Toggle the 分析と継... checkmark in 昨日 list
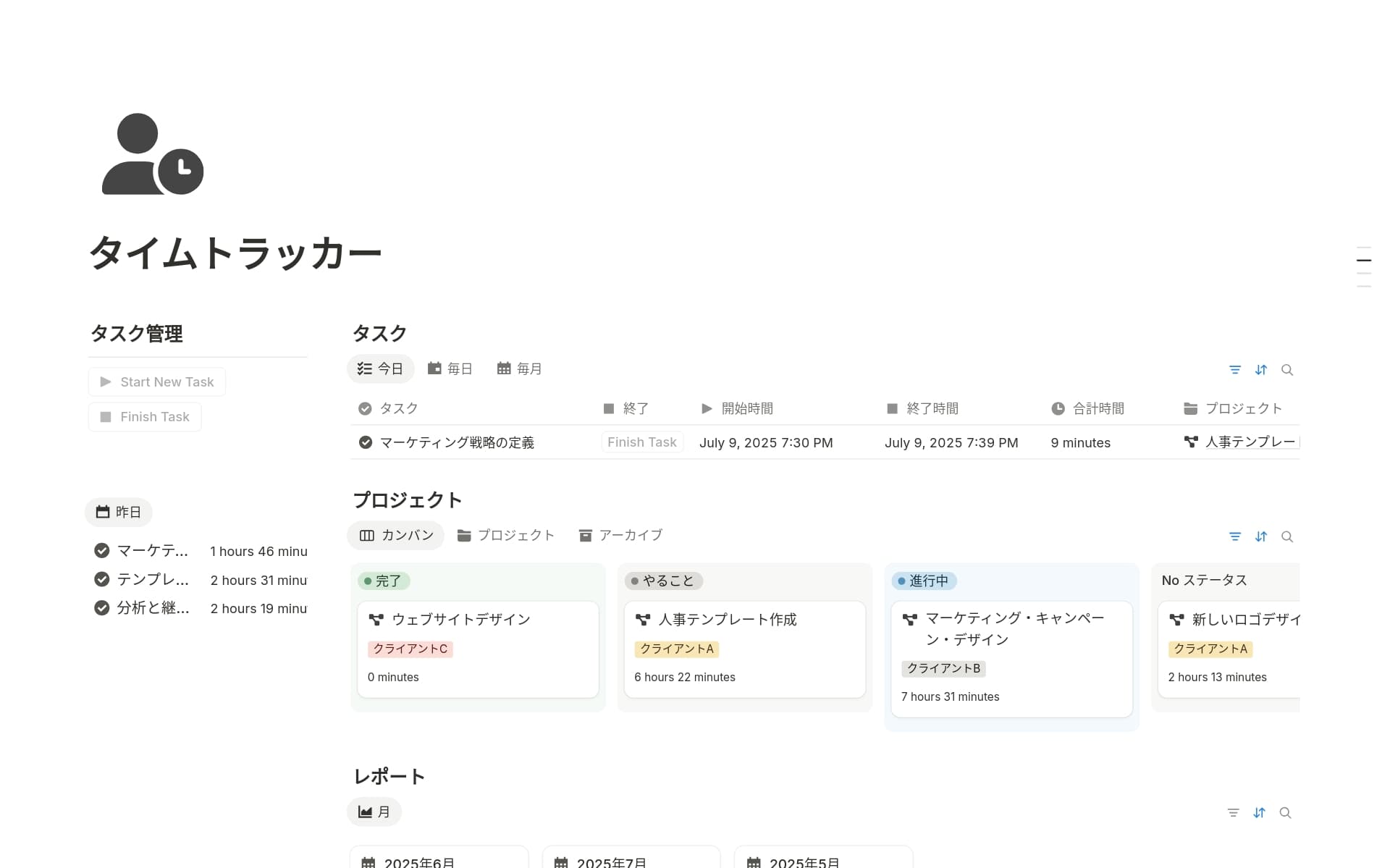Viewport: 1390px width, 868px height. (102, 608)
